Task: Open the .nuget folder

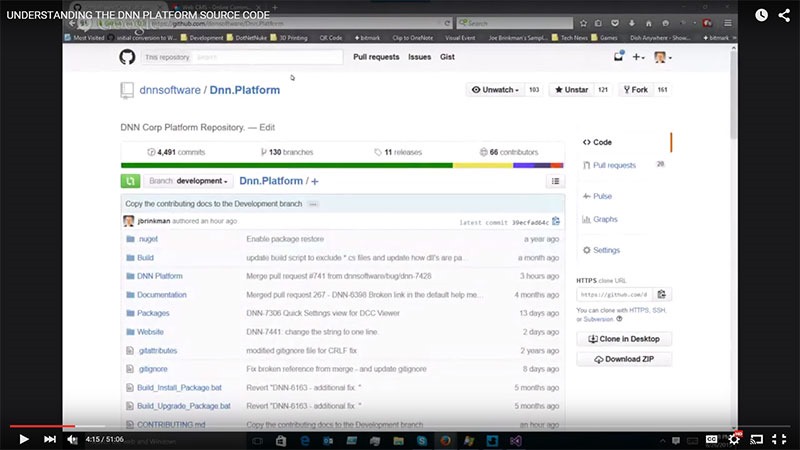Action: [x=148, y=239]
